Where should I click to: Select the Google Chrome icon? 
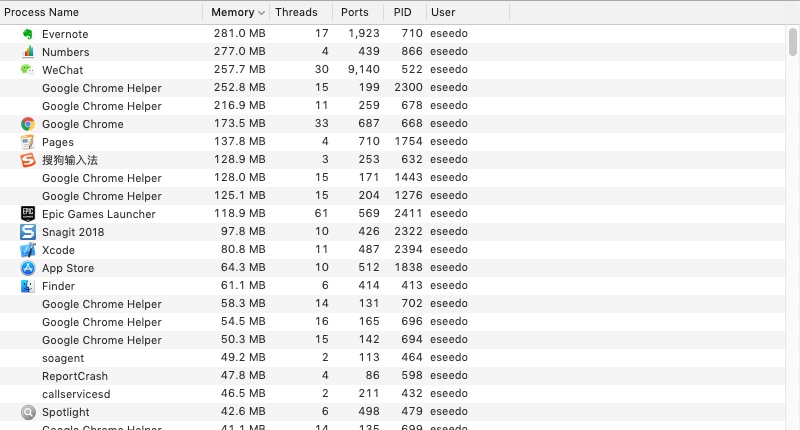click(28, 124)
